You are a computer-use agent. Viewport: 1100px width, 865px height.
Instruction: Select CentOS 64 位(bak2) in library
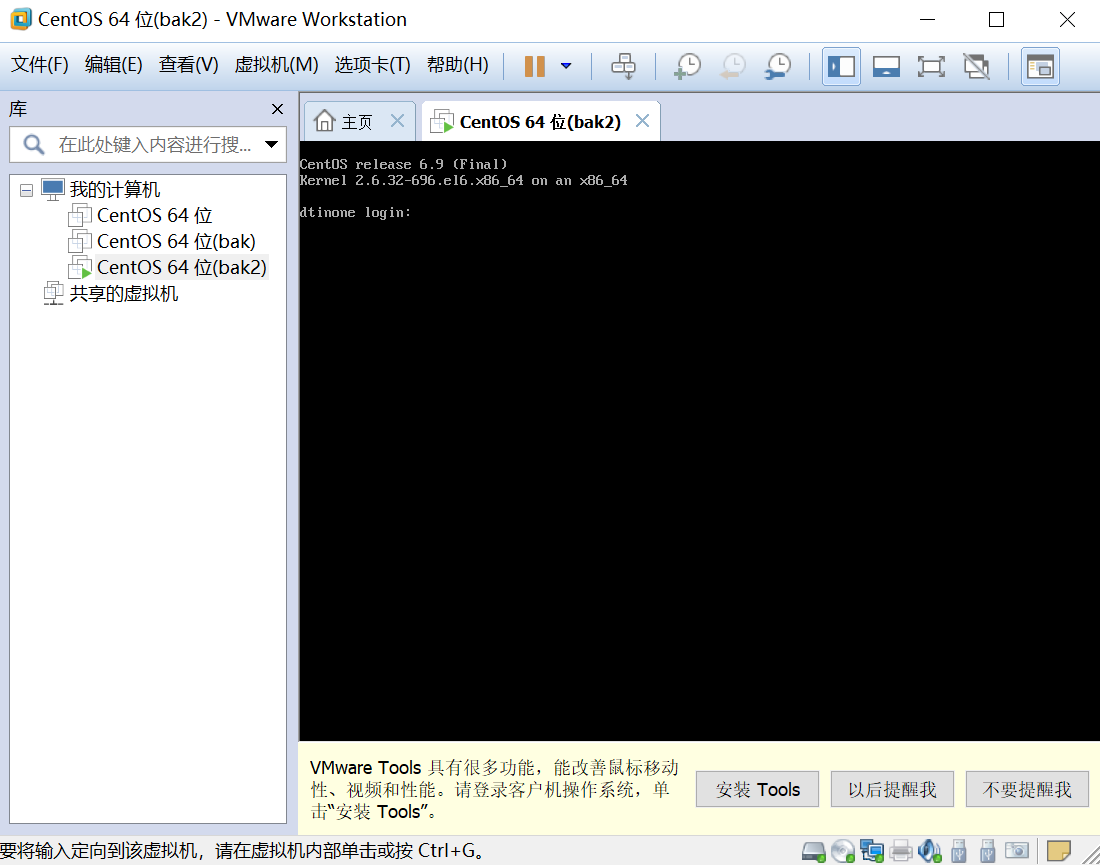(x=182, y=267)
